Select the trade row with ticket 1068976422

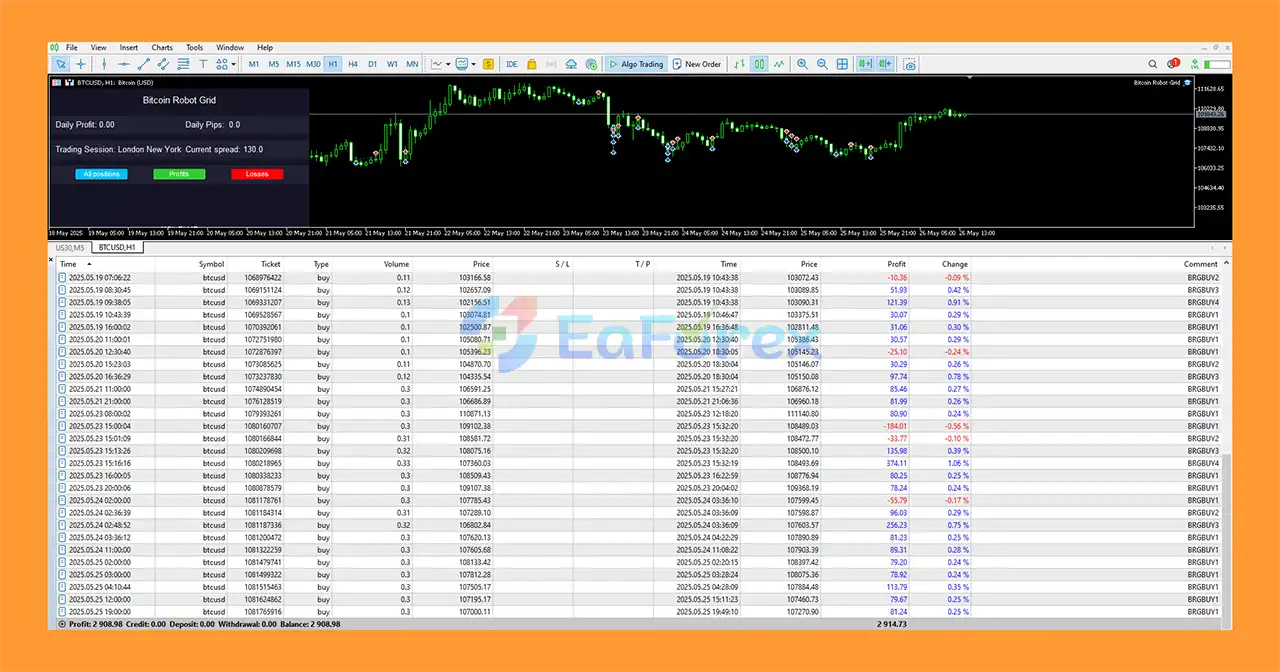click(x=640, y=277)
